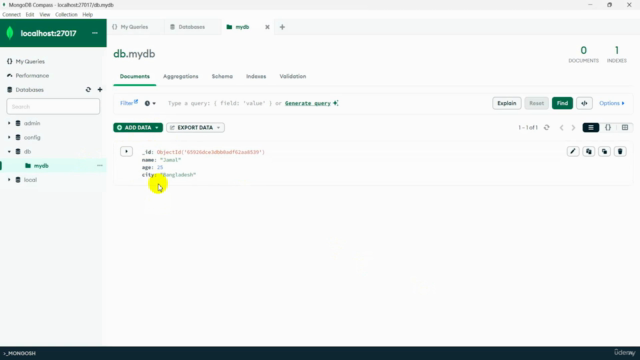Refresh the databases list icon
Viewport: 640px width, 360px height.
88,90
